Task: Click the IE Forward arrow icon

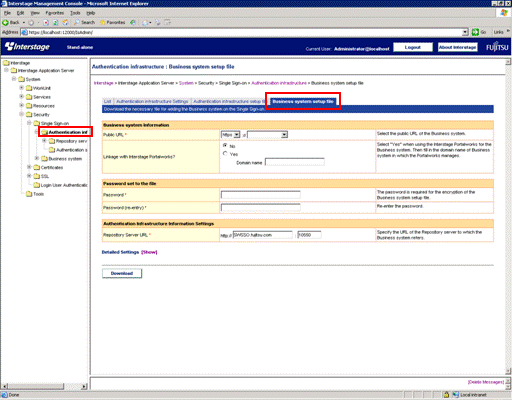Action: click(x=31, y=22)
